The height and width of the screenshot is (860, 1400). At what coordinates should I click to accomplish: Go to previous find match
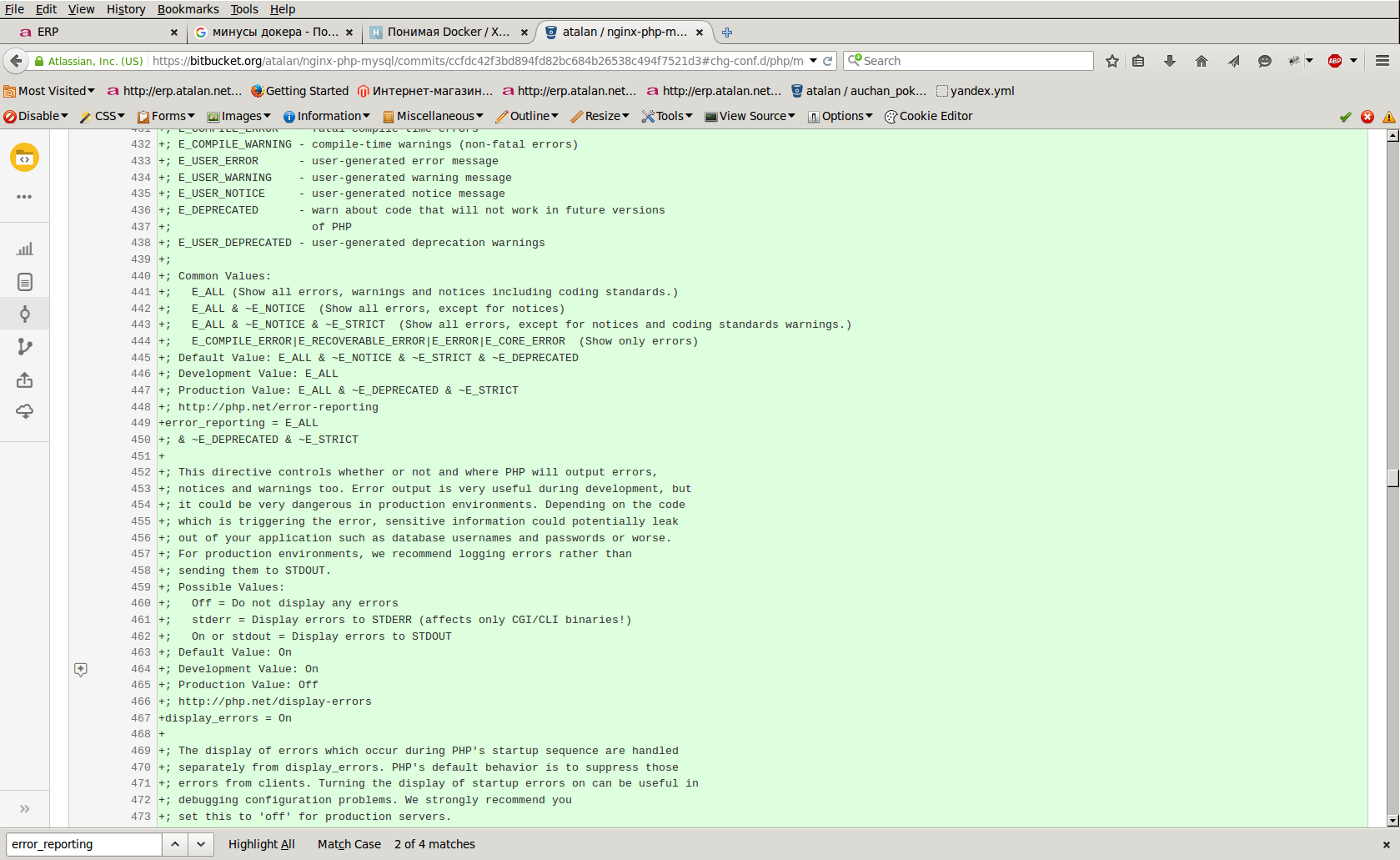click(175, 844)
